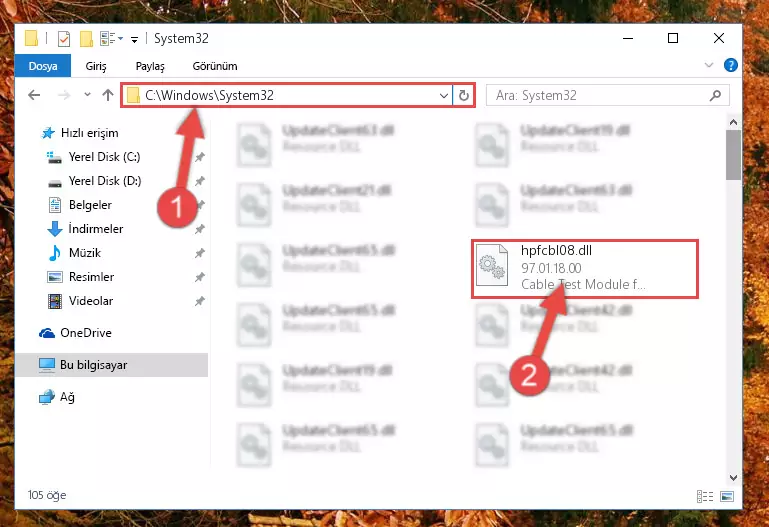Switch to Details view in status bar

(705, 497)
